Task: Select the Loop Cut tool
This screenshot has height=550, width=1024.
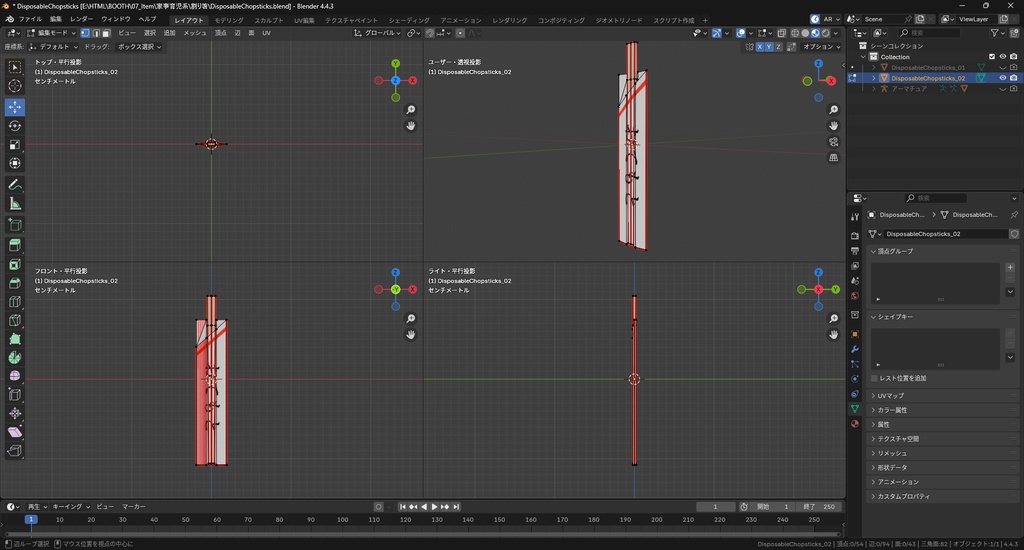Action: (x=14, y=302)
